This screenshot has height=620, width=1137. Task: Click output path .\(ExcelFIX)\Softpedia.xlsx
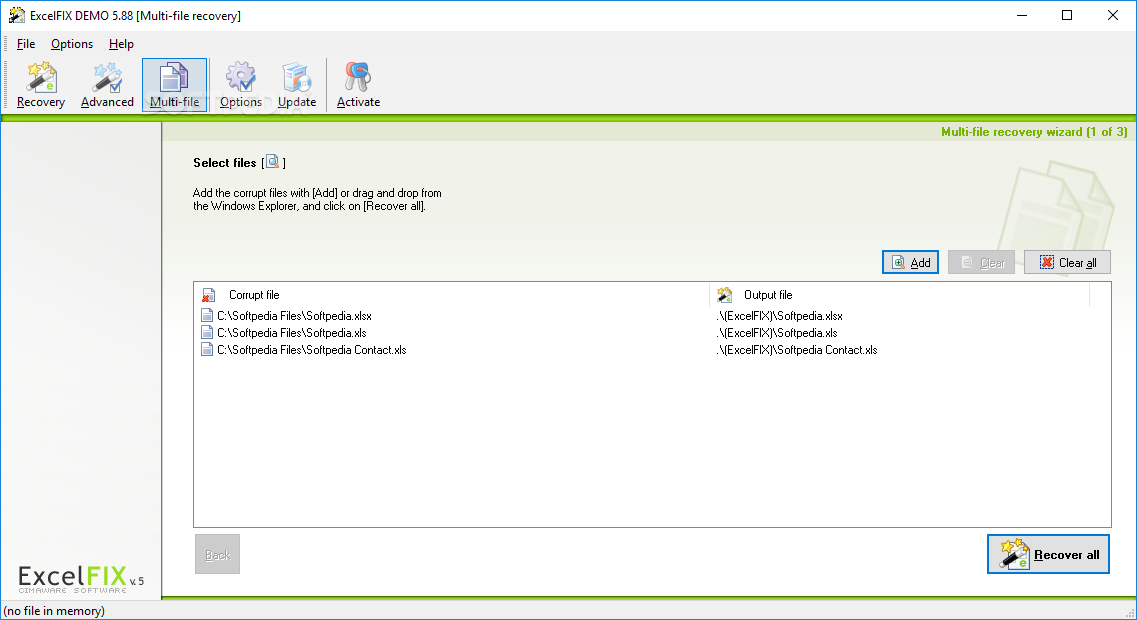780,316
